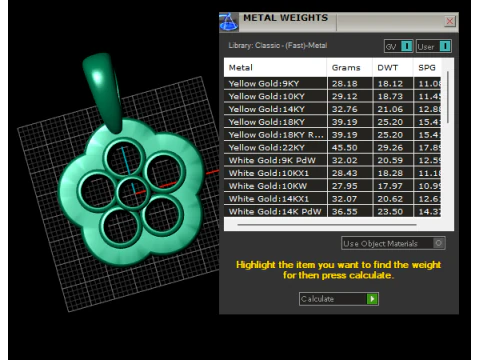
Task: Click the 45.50 grams cell
Action: [x=350, y=147]
